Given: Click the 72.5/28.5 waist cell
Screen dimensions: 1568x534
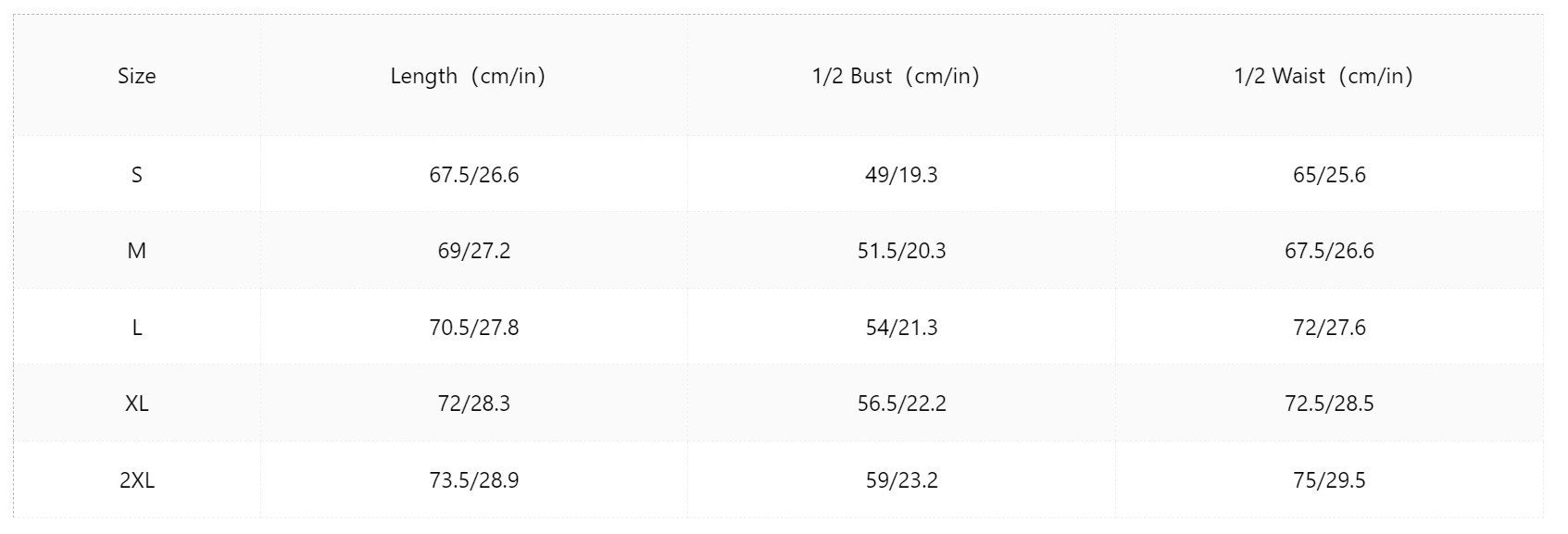Looking at the screenshot, I should click(x=1329, y=404).
